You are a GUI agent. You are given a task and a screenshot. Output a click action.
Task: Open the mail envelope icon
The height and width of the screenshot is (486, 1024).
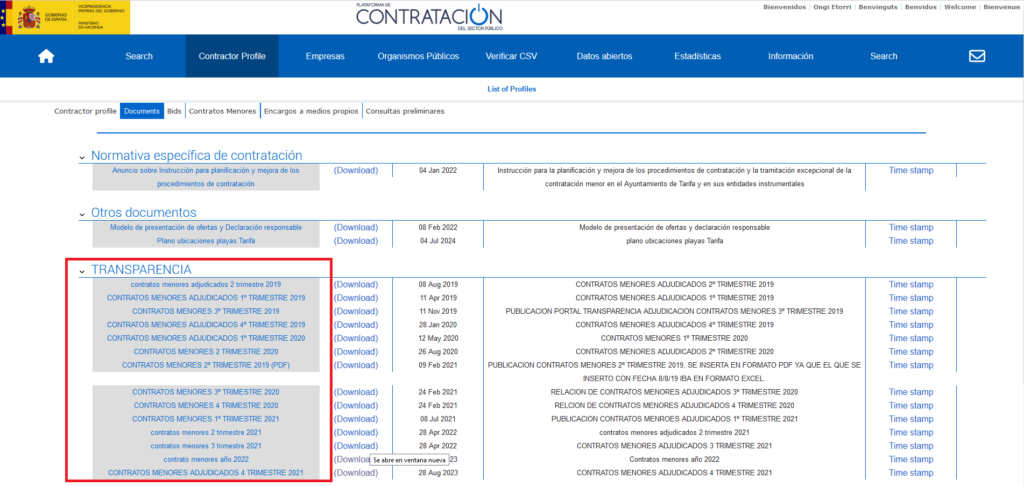(977, 56)
